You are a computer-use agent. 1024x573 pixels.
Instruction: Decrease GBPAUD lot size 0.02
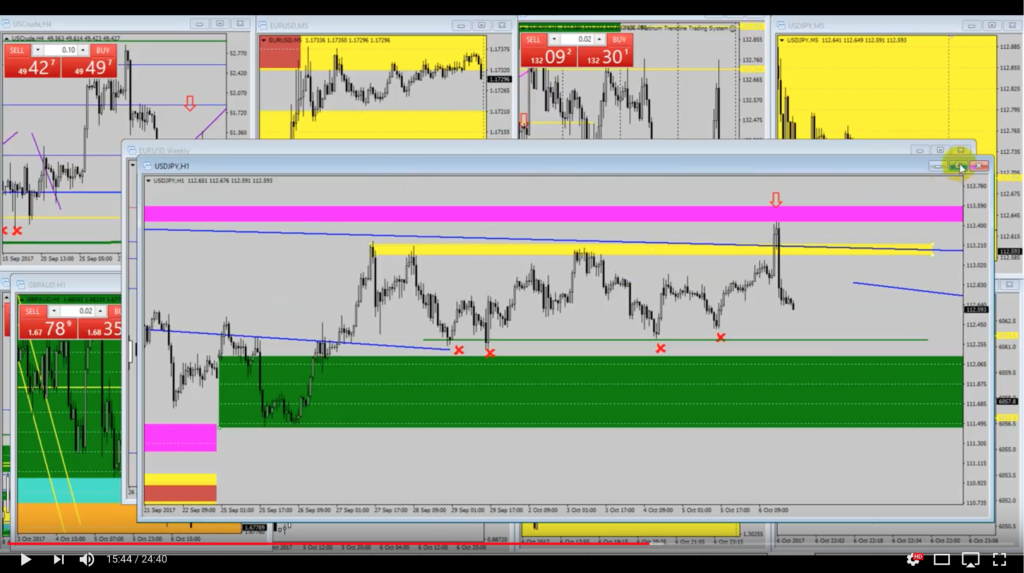[x=54, y=312]
